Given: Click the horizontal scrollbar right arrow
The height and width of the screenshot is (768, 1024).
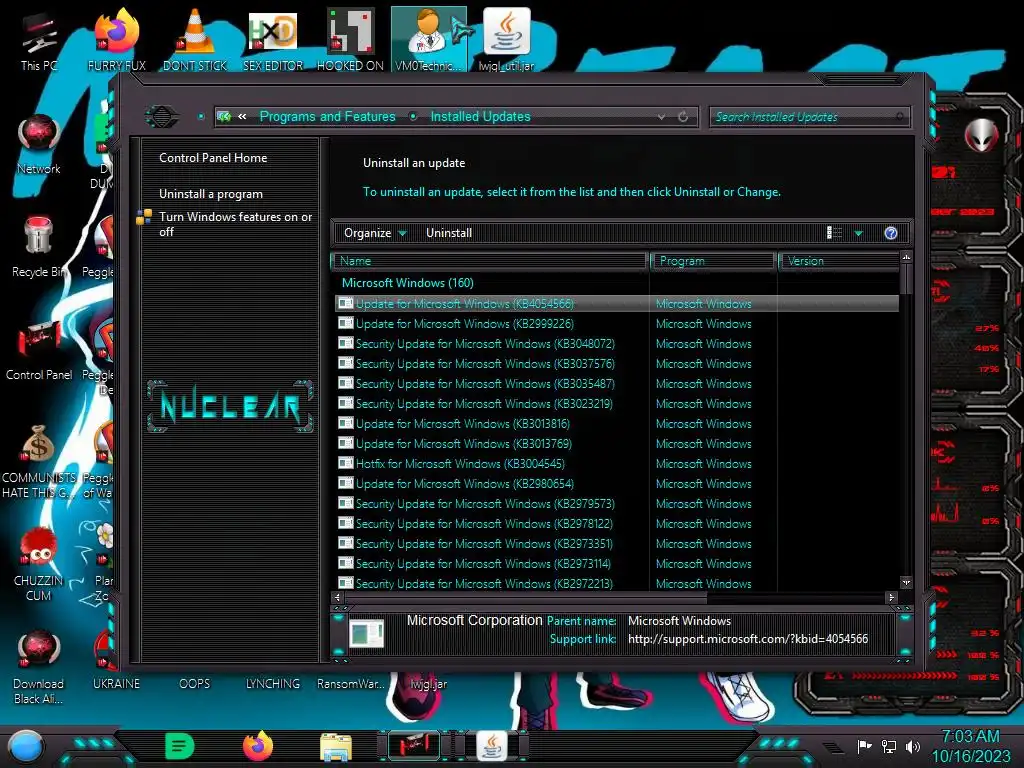Looking at the screenshot, I should pyautogui.click(x=891, y=597).
